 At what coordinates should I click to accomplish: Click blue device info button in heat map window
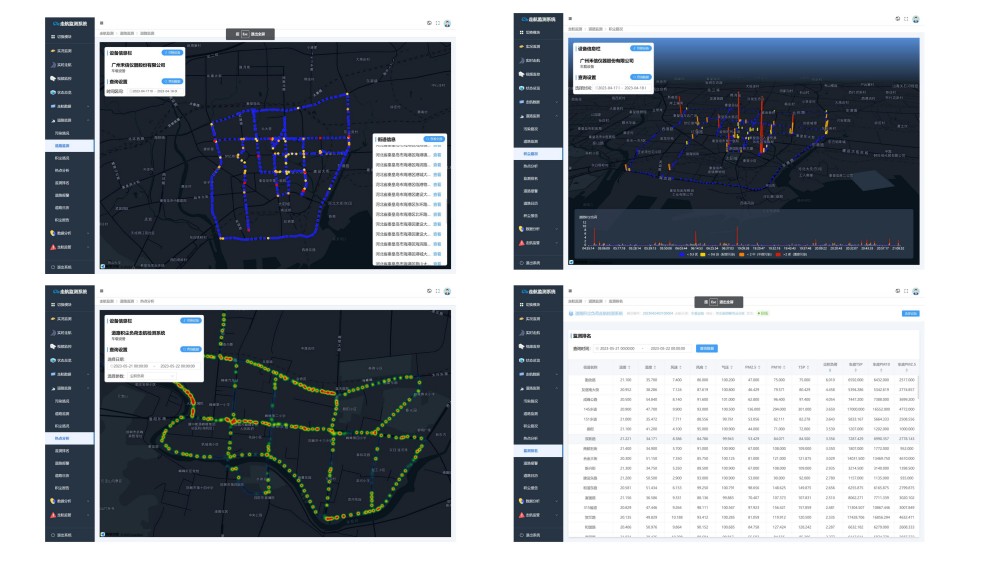coord(191,321)
